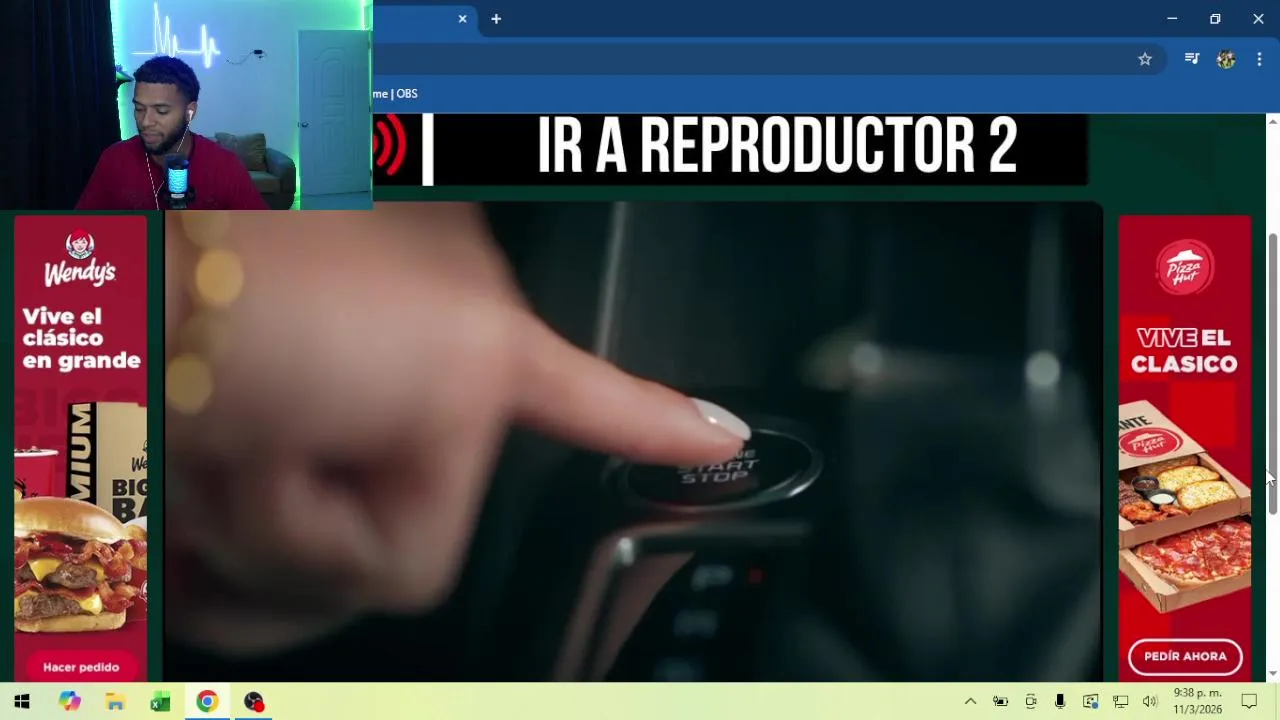This screenshot has width=1280, height=720.
Task: Open the Chrome three-dot menu
Action: [x=1259, y=60]
